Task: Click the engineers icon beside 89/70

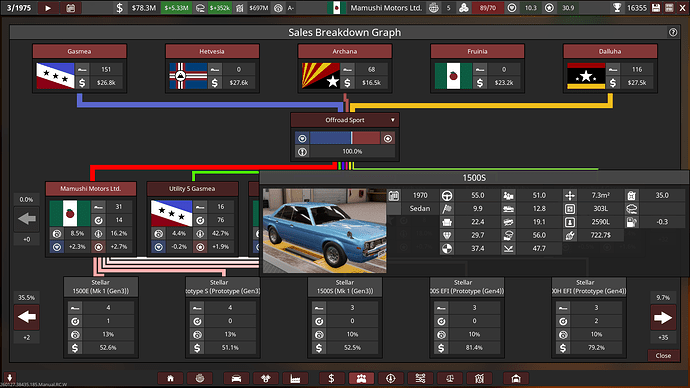Action: (464, 8)
